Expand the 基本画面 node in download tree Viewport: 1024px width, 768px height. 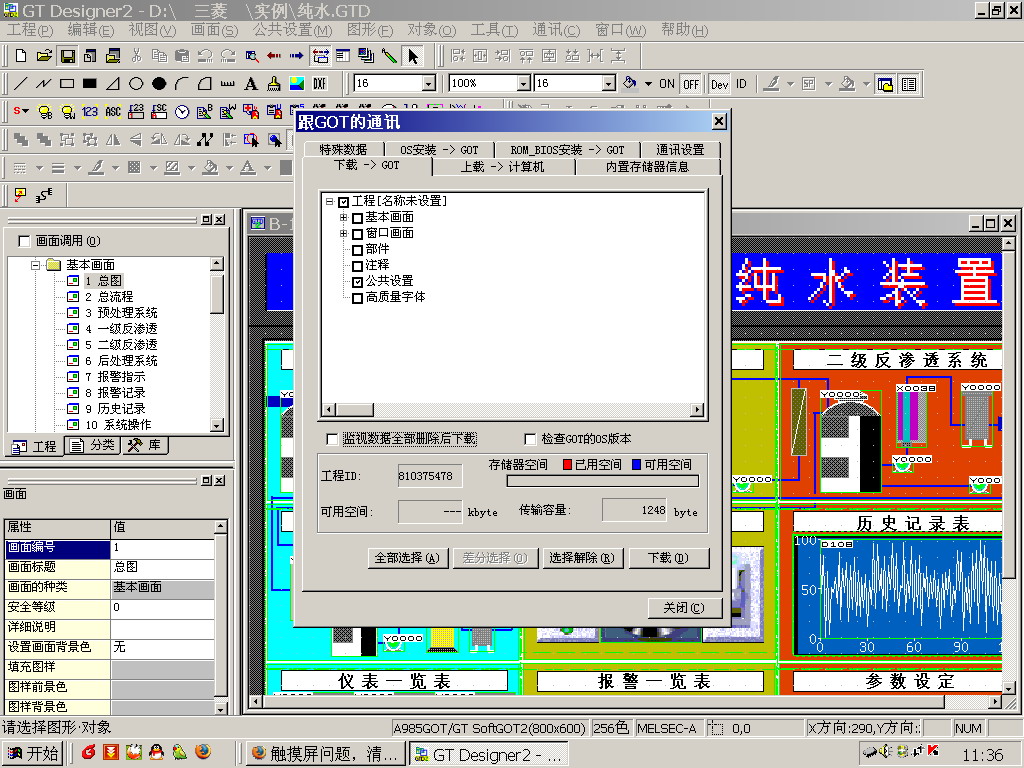coord(344,217)
